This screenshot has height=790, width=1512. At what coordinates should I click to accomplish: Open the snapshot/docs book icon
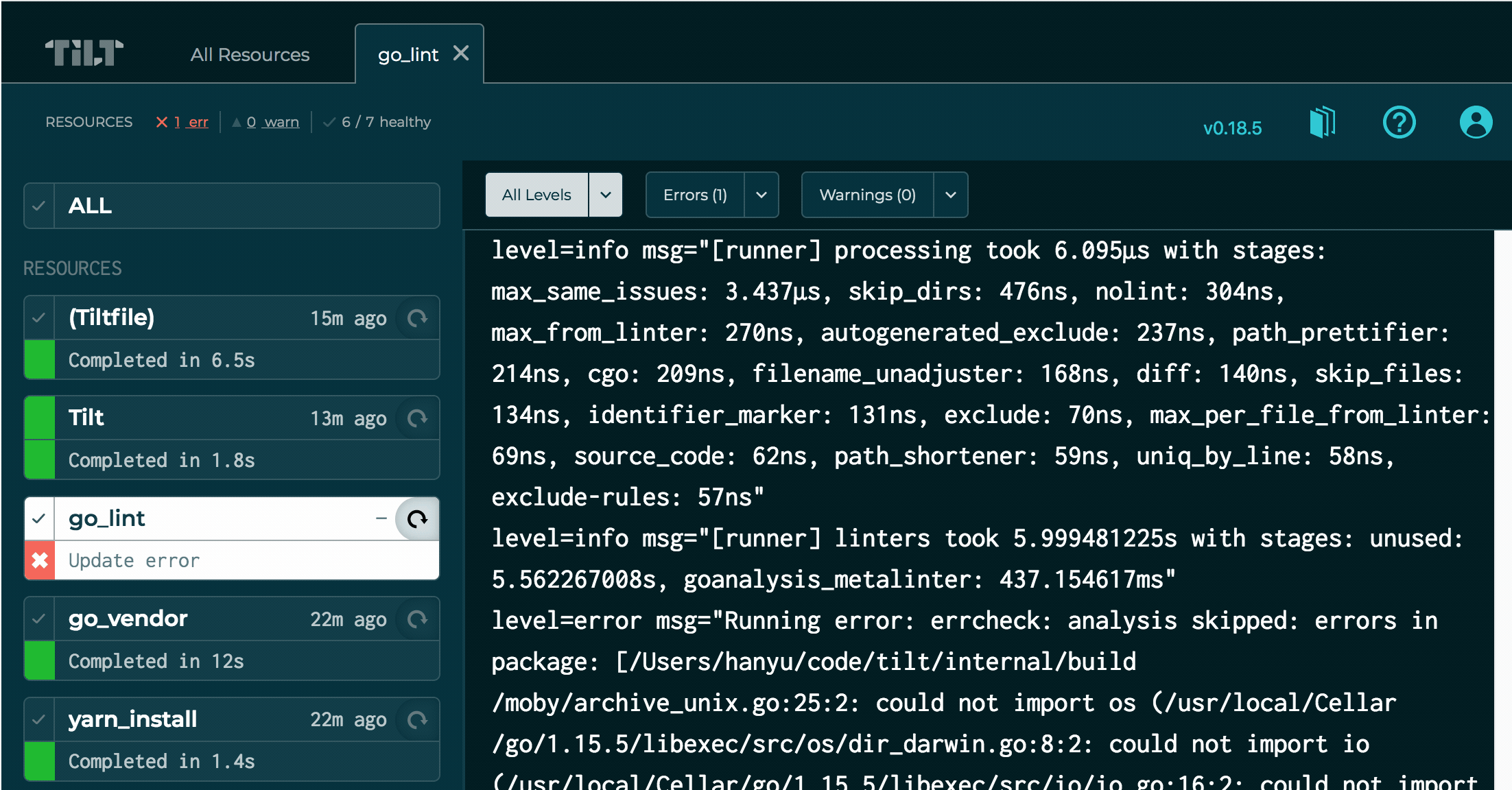point(1323,123)
